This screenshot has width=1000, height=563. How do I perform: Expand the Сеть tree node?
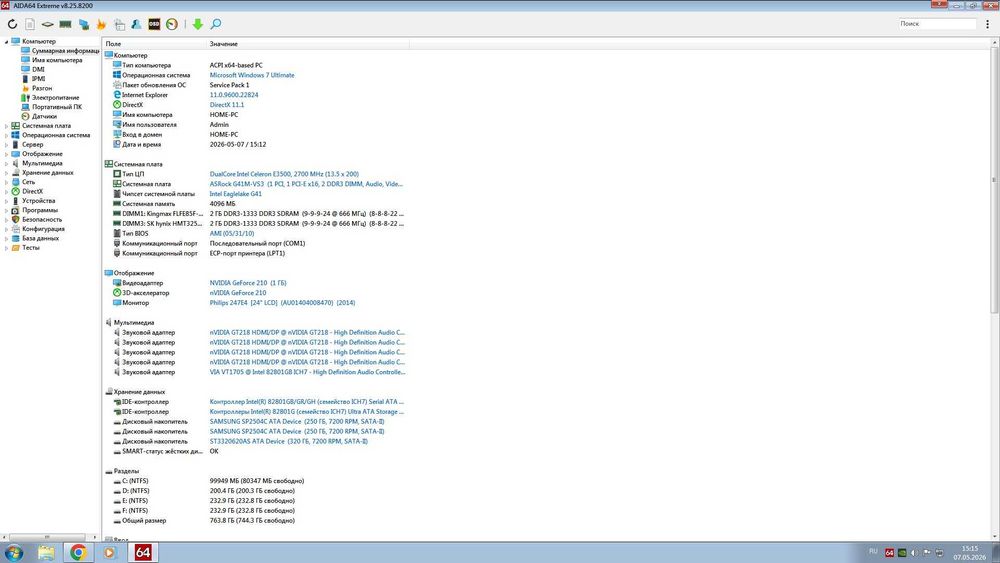point(6,182)
